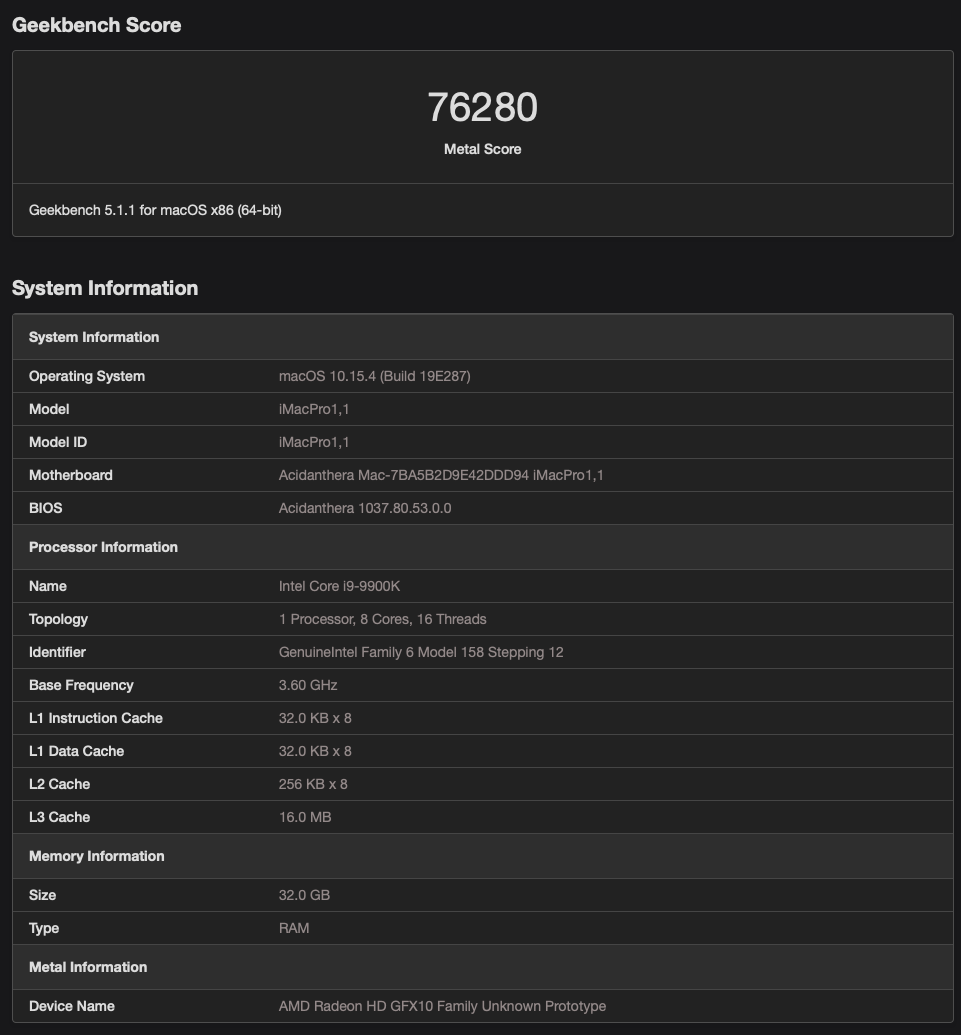This screenshot has height=1035, width=961.
Task: Click the 'Metal Information' section header
Action: 482,967
